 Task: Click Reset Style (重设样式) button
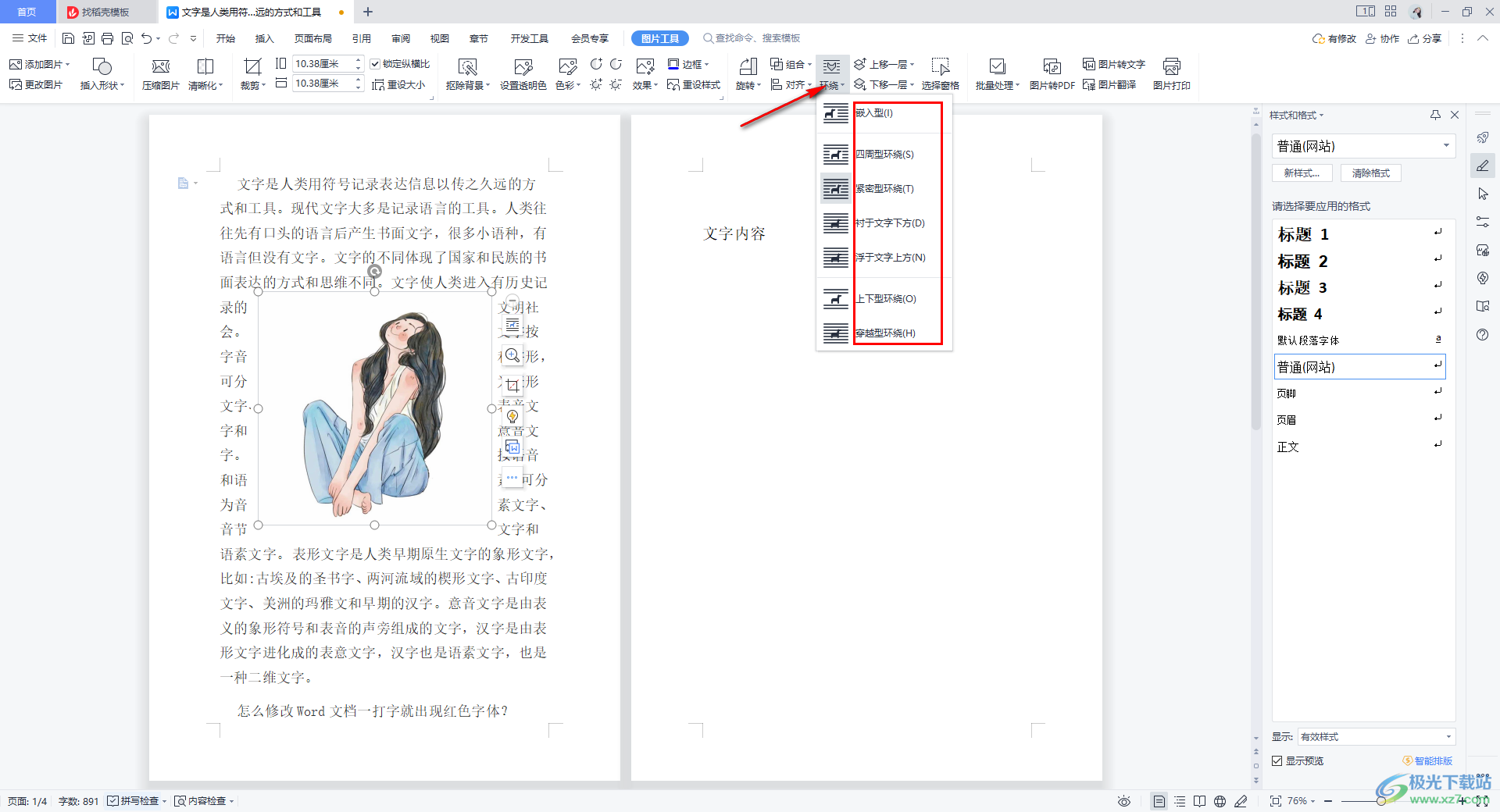point(694,84)
